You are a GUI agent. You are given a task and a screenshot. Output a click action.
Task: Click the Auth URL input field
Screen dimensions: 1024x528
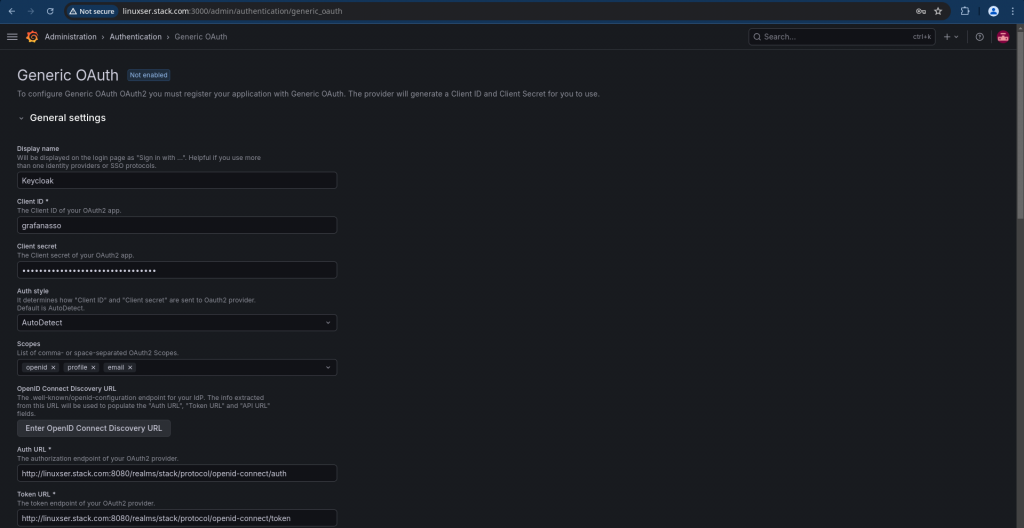tap(177, 473)
